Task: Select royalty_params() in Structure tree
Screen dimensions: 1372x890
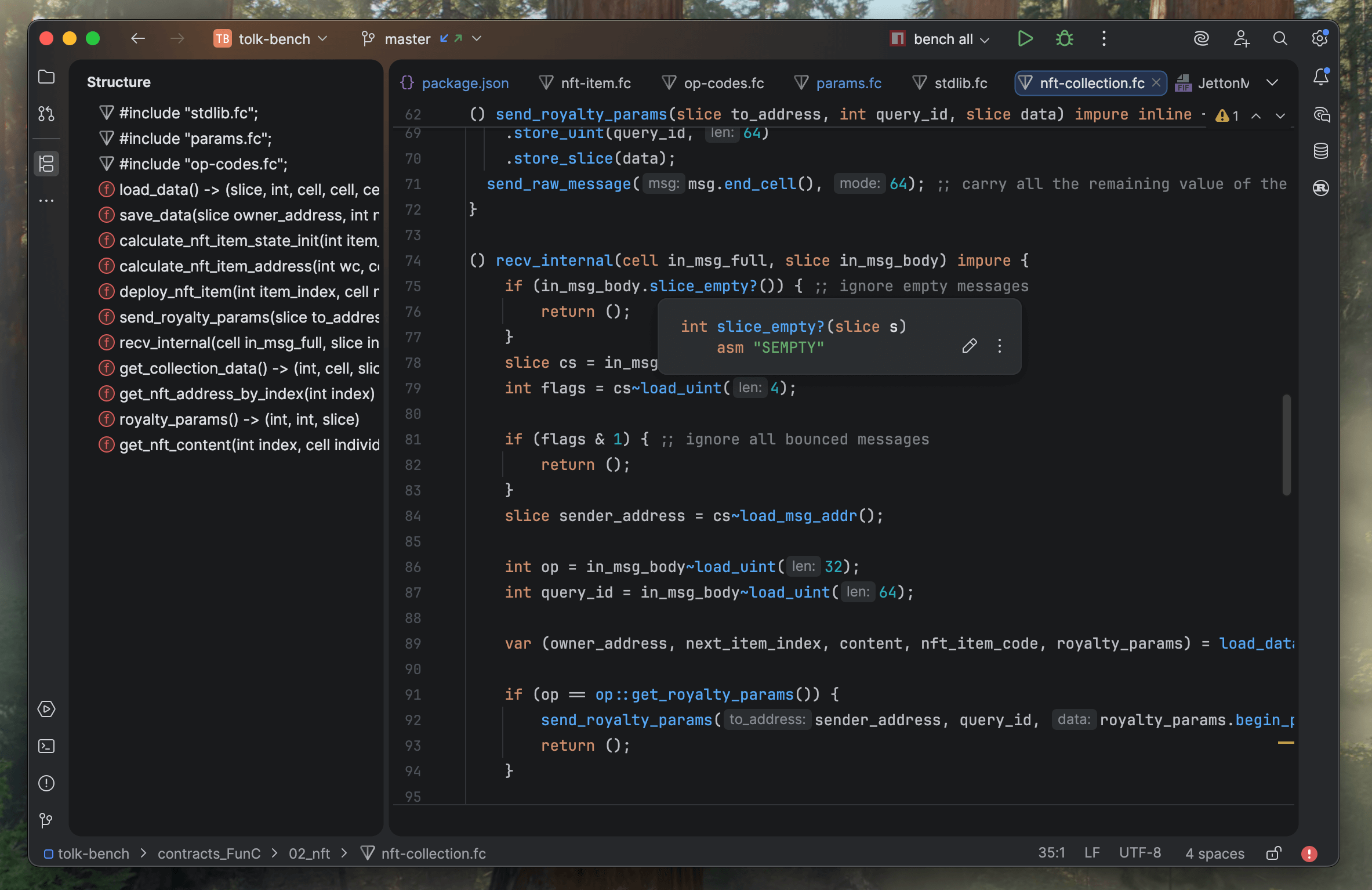Action: coord(239,419)
